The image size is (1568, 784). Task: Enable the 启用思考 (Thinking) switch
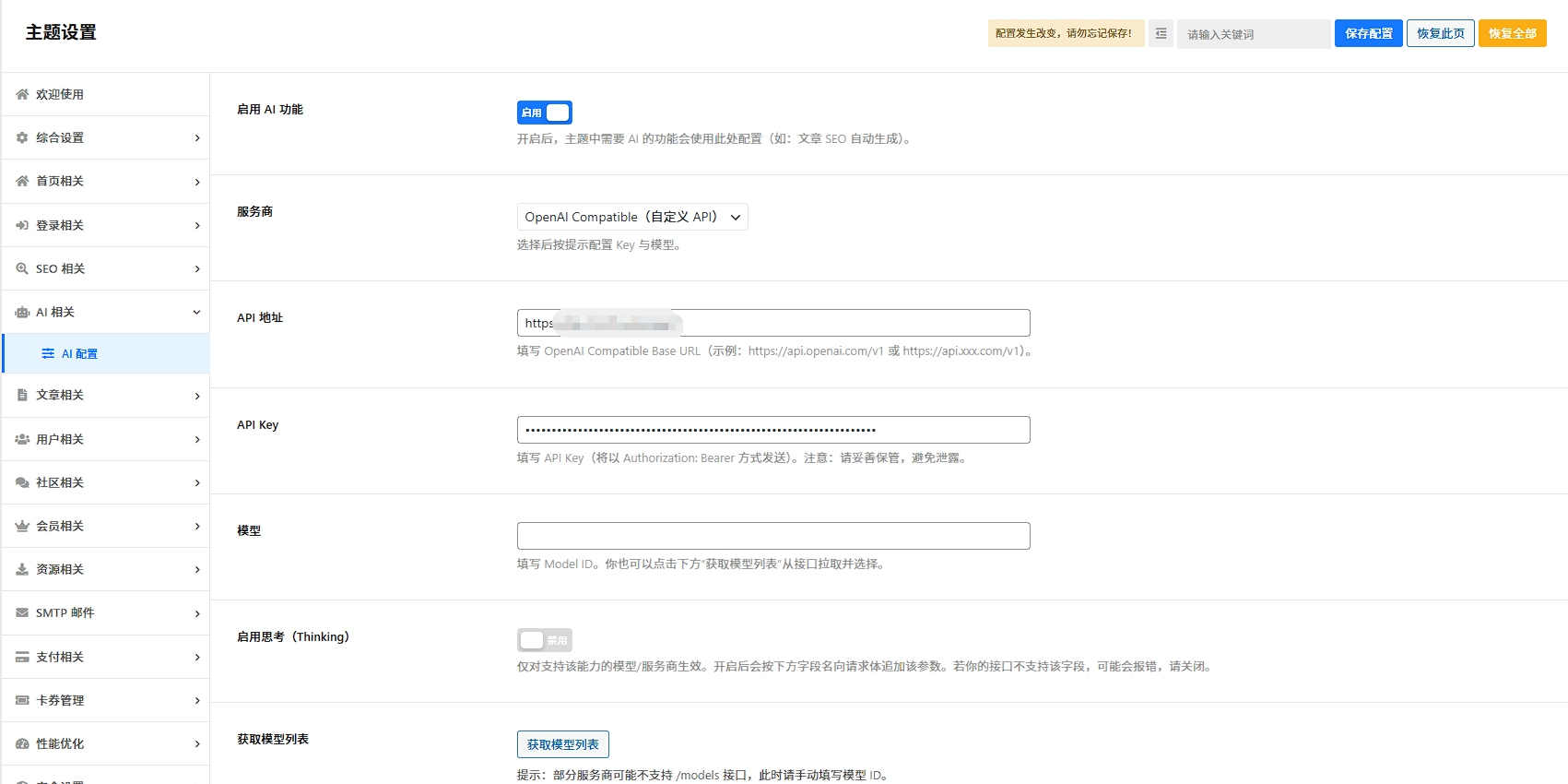(x=544, y=640)
